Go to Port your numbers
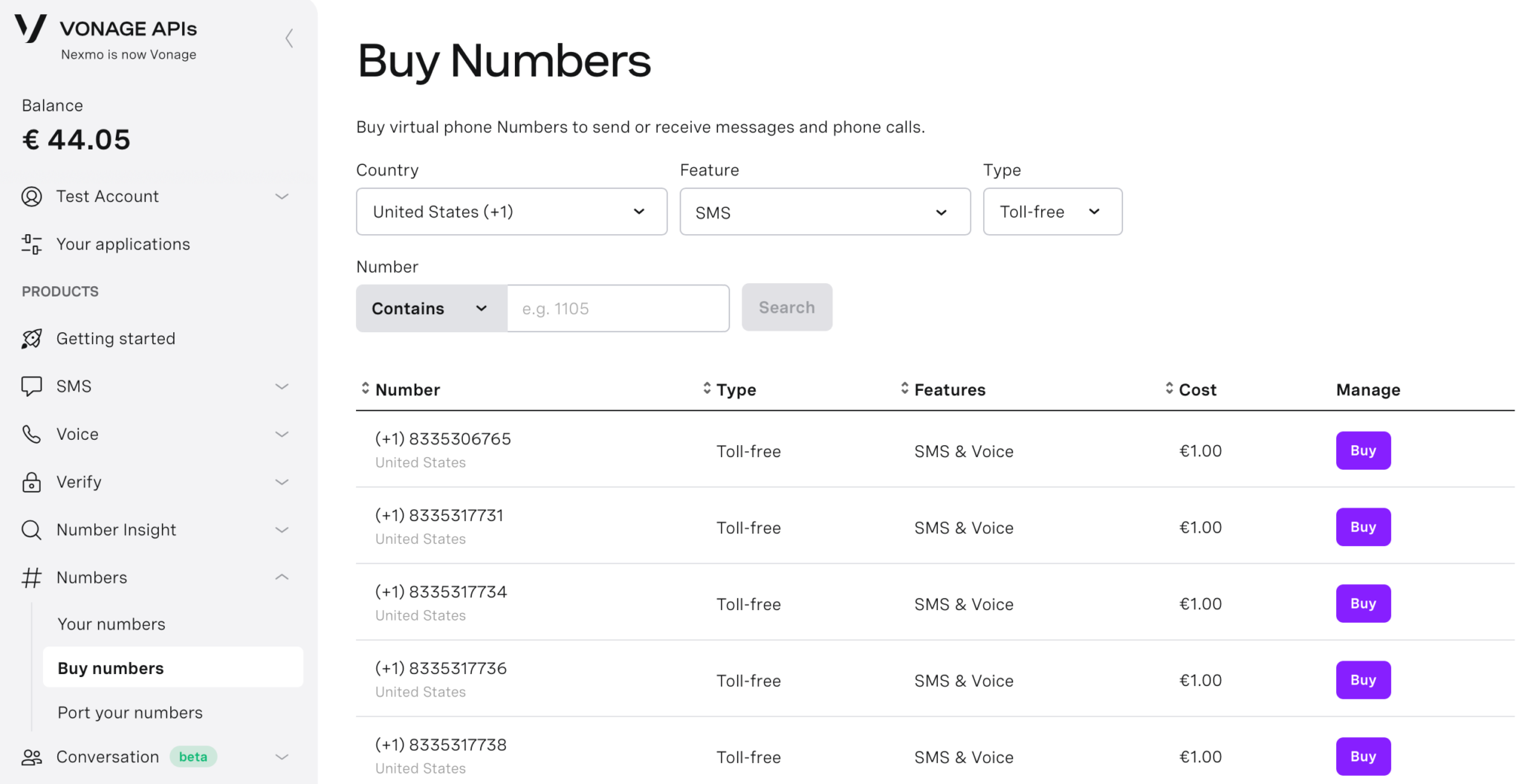This screenshot has height=784, width=1522. pyautogui.click(x=130, y=712)
